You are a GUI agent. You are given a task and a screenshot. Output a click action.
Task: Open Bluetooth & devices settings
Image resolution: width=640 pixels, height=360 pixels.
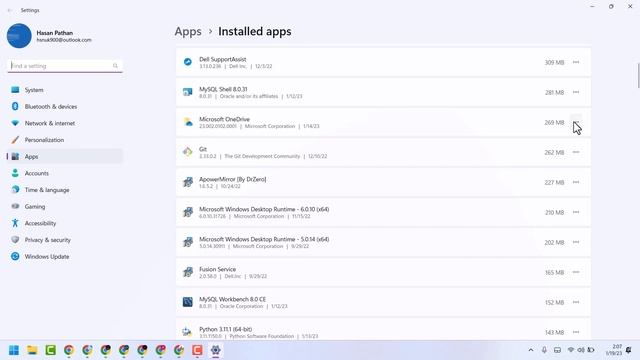65,107
